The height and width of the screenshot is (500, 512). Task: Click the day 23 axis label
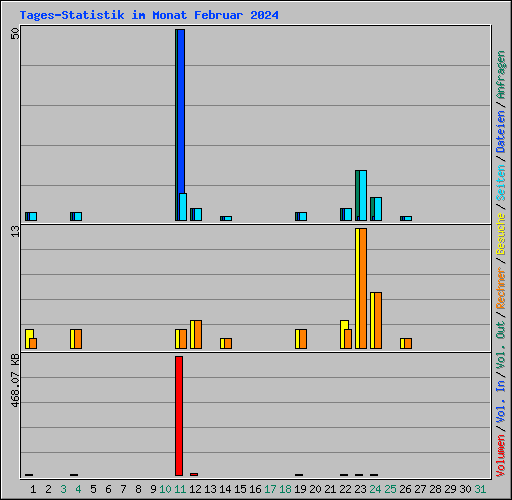(360, 489)
